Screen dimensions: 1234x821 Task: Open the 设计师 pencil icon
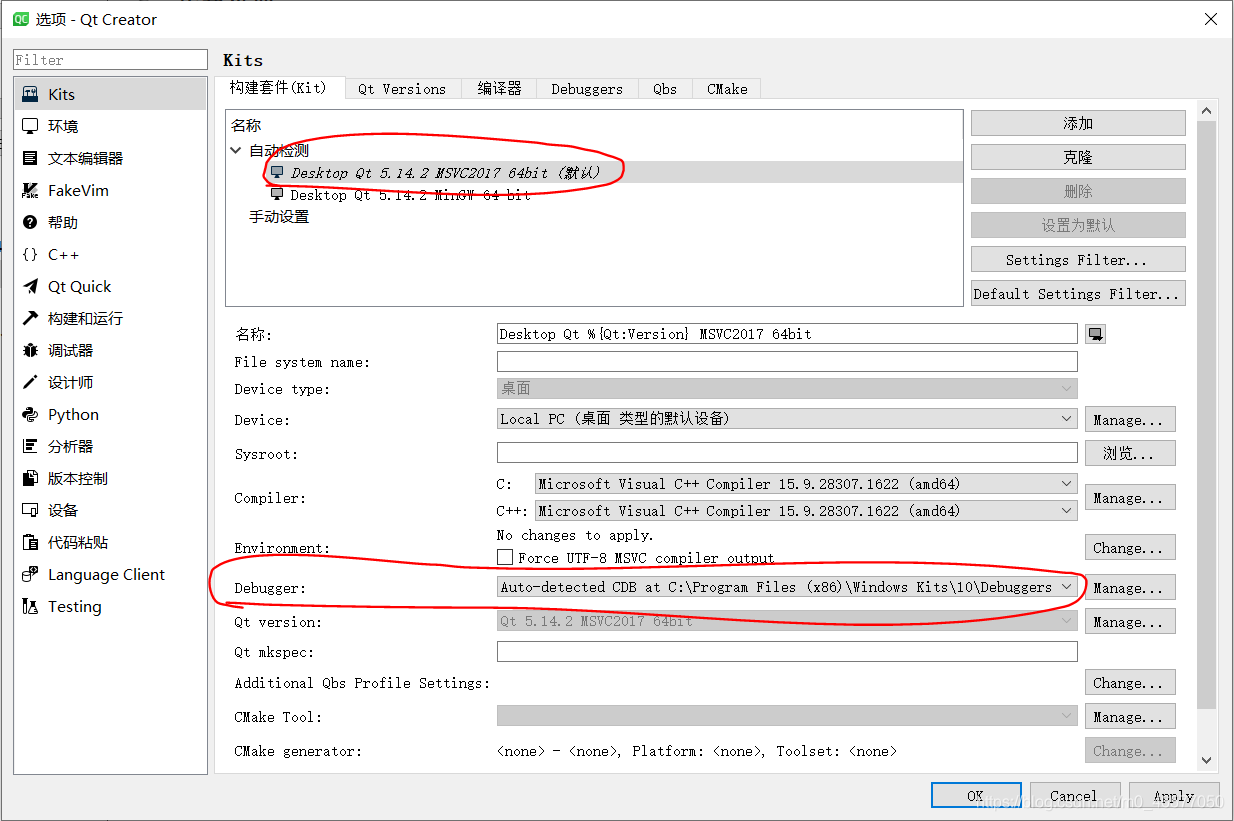point(30,382)
